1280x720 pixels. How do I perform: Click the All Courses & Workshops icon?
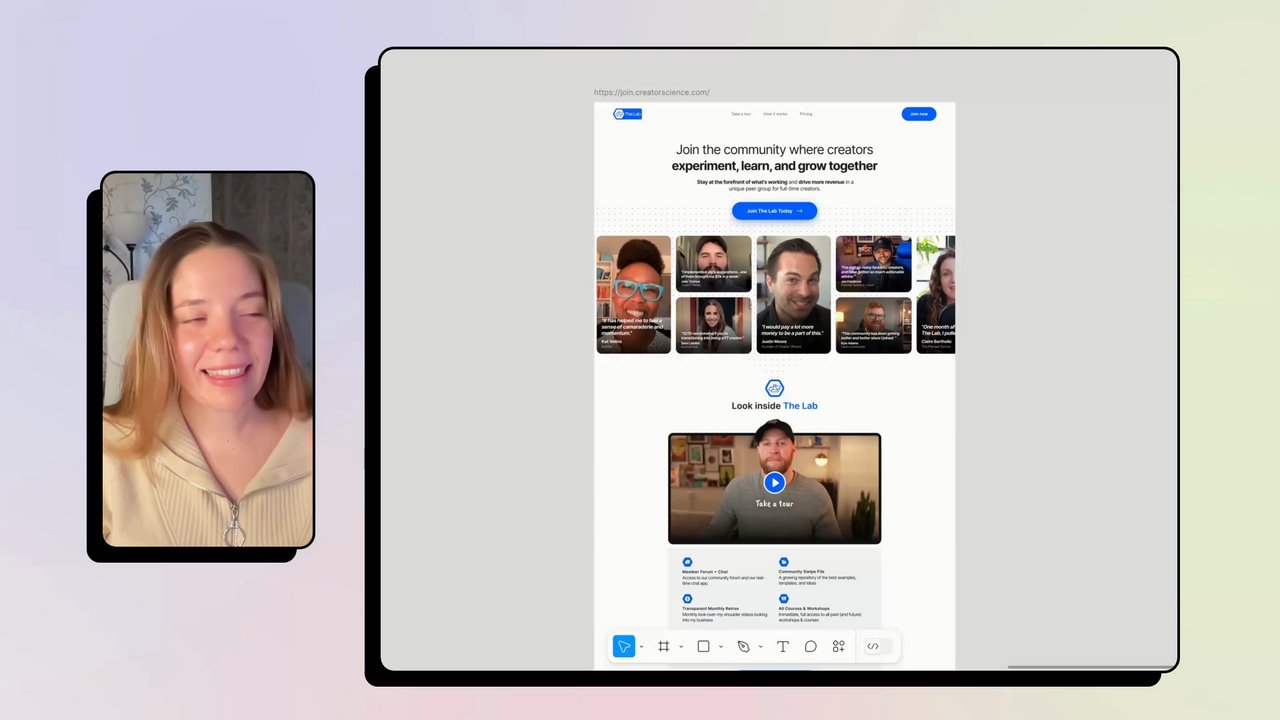784,598
